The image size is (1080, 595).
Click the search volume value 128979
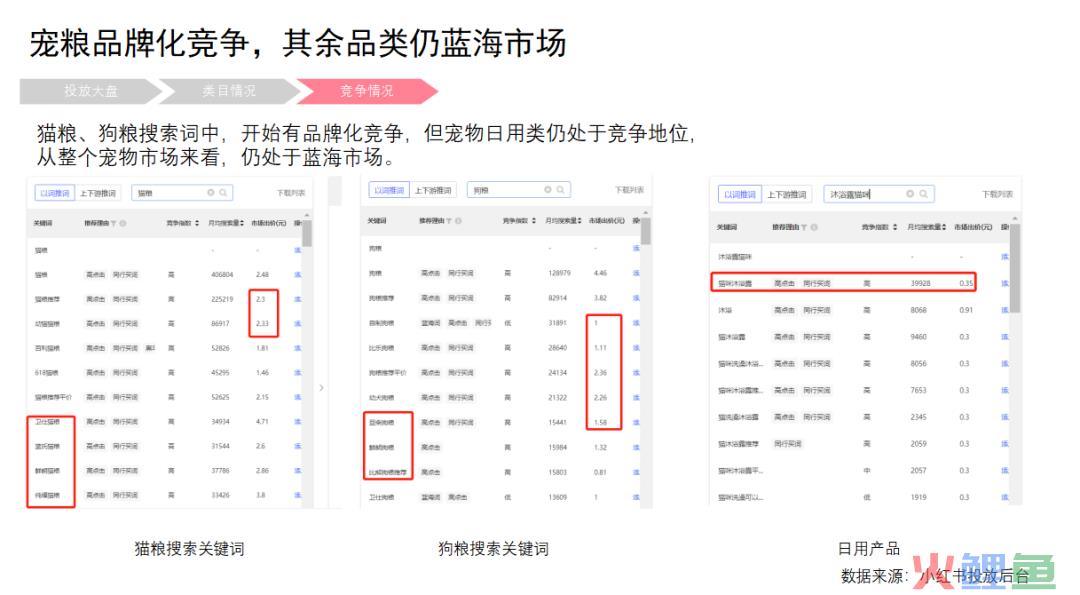559,273
